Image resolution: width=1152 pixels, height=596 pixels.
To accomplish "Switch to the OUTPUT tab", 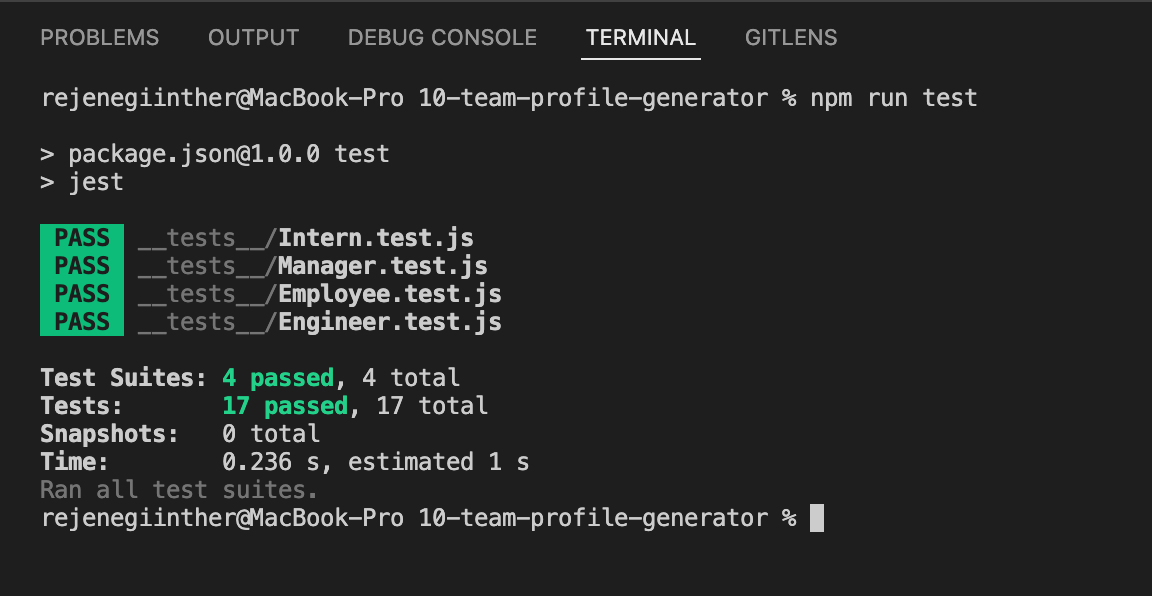I will pyautogui.click(x=253, y=38).
